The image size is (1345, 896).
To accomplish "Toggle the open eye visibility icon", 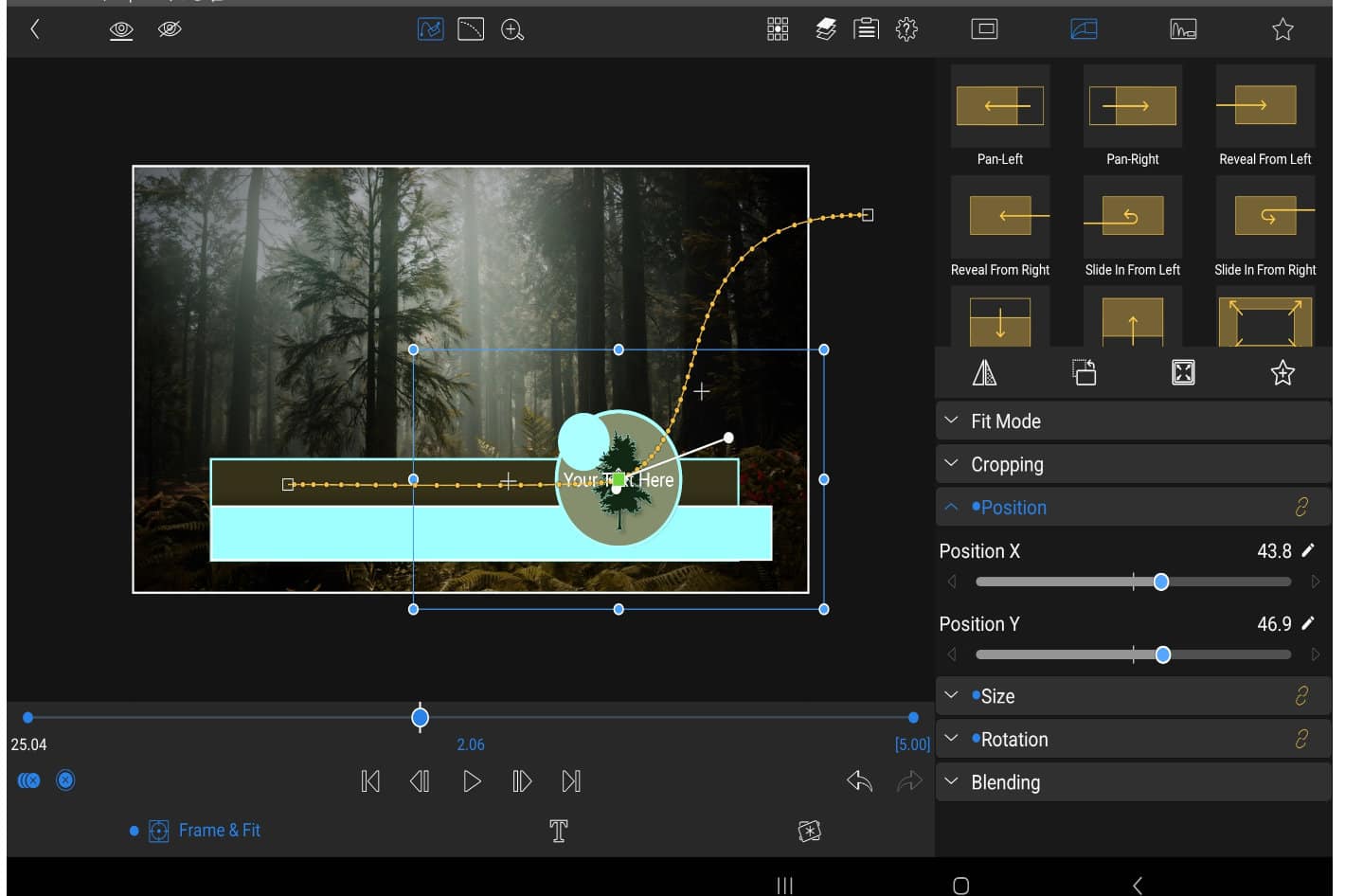I will 121,30.
